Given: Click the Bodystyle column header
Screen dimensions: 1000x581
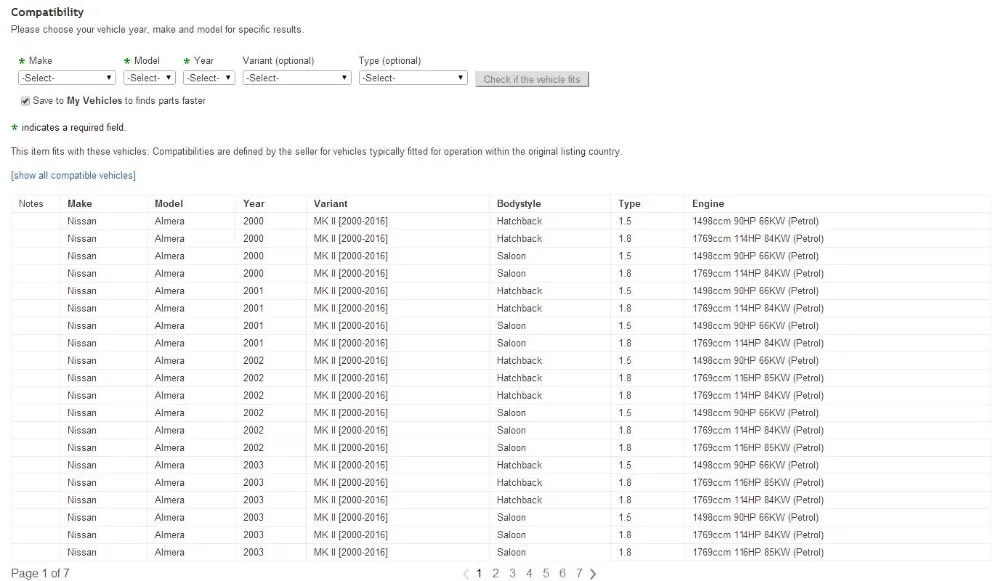Looking at the screenshot, I should pos(518,203).
